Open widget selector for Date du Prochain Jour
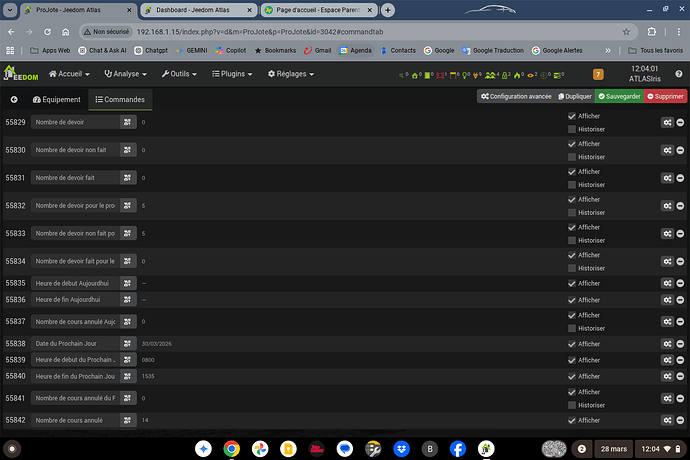This screenshot has height=460, width=690. (x=128, y=344)
